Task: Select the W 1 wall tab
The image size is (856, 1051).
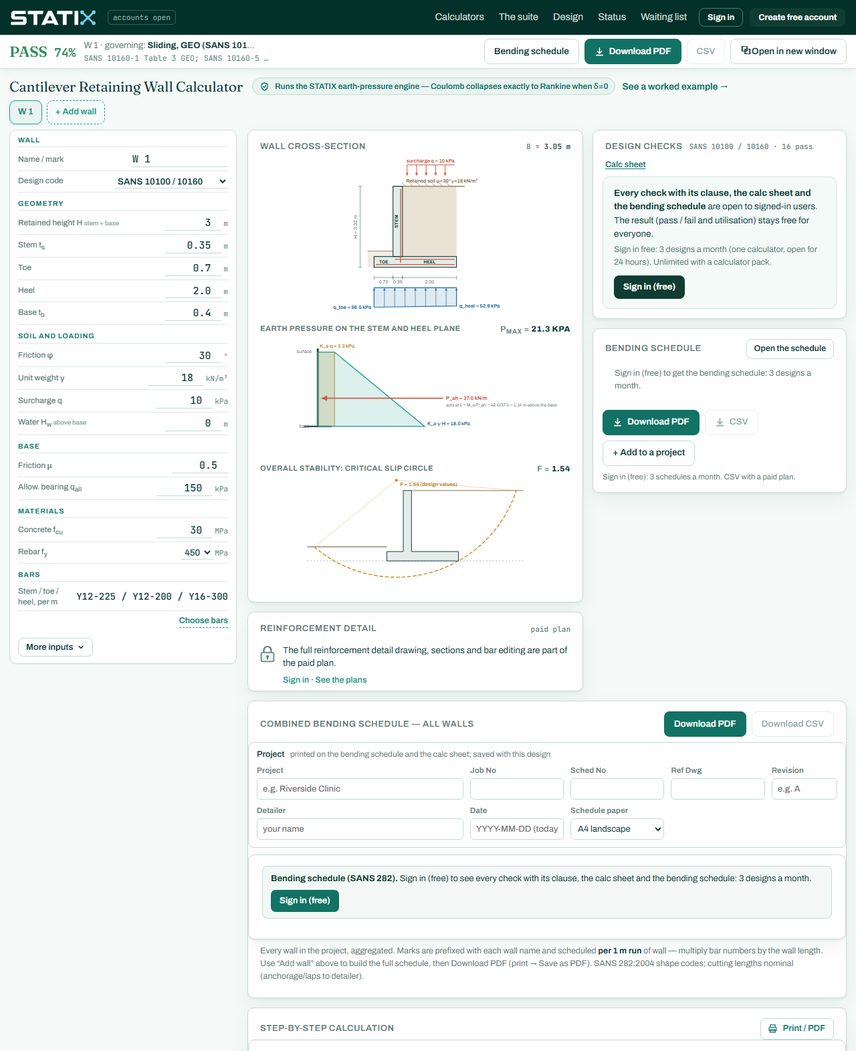Action: pyautogui.click(x=25, y=112)
